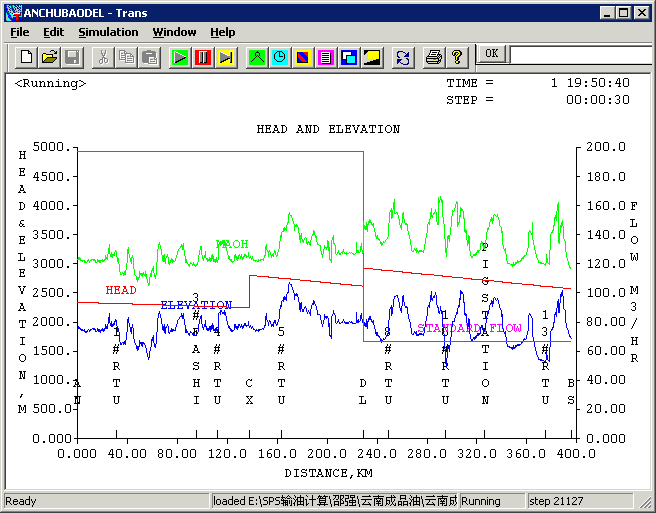Image resolution: width=656 pixels, height=513 pixels.
Task: Click the New file toolbar icon
Action: pyautogui.click(x=27, y=57)
